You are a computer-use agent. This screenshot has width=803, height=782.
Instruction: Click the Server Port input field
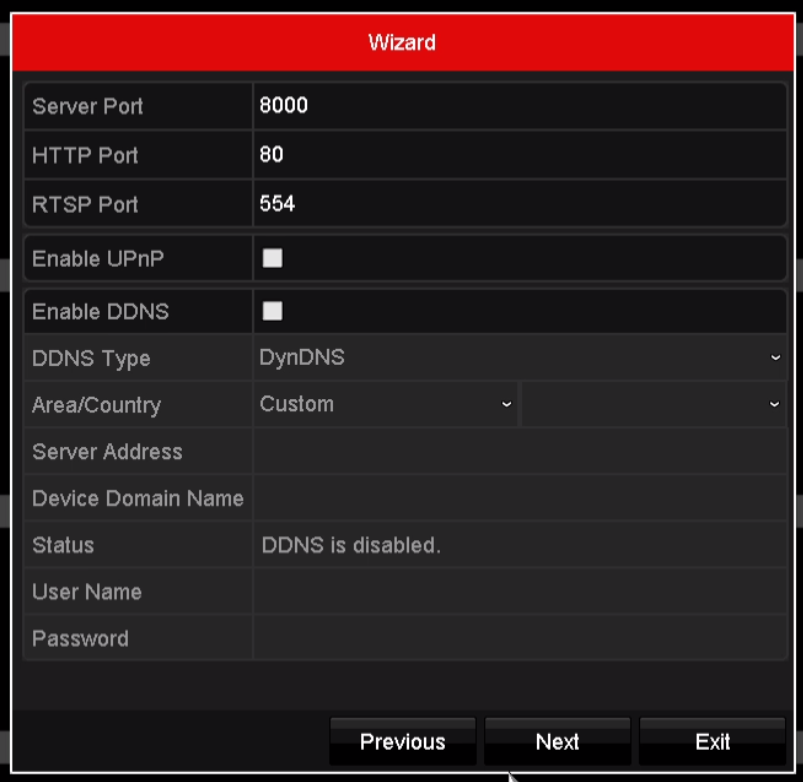tap(518, 106)
